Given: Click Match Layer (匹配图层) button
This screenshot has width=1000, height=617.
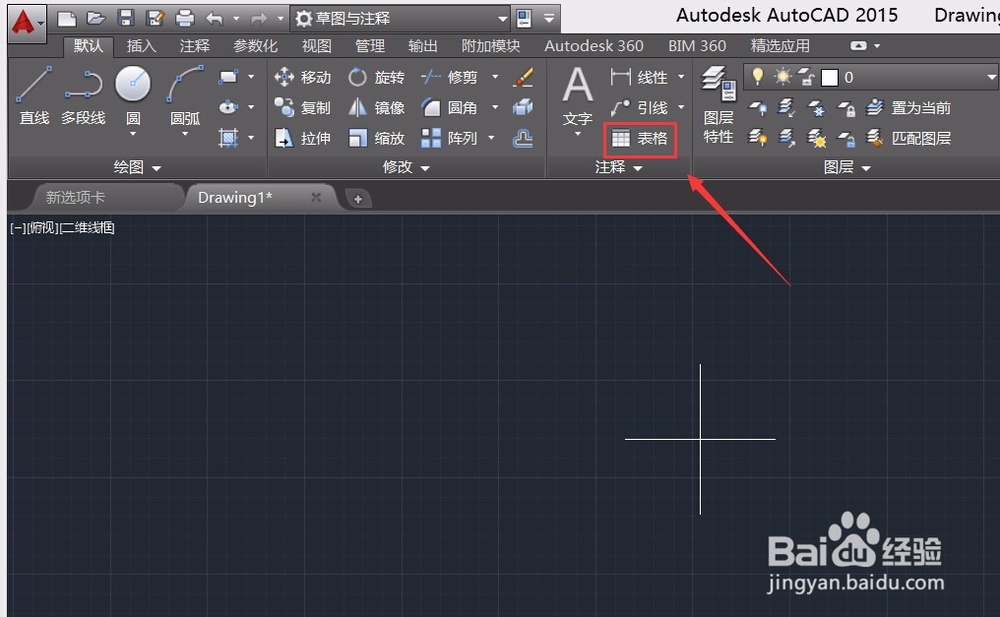Looking at the screenshot, I should pos(909,138).
